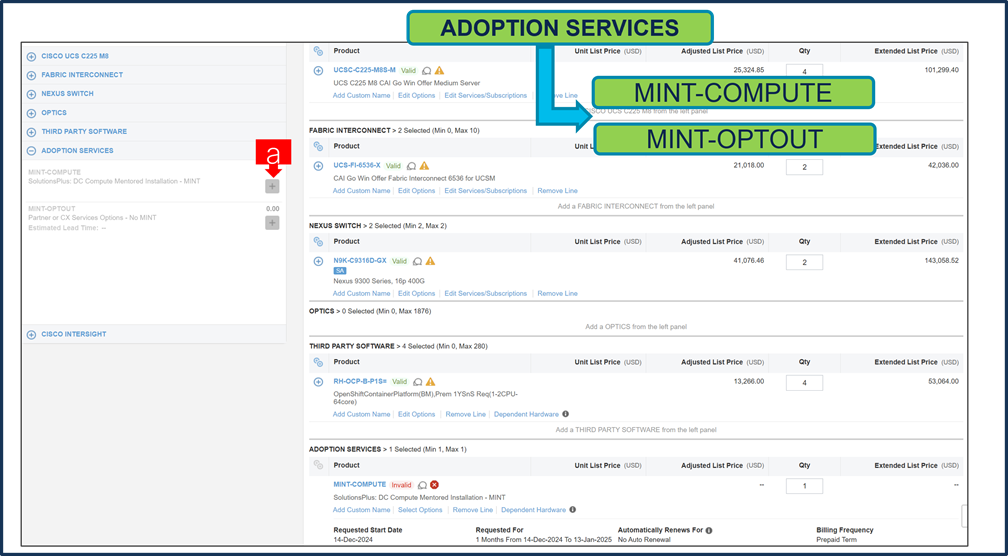
Task: Open the UCS-FI-6536-X product link
Action: (x=357, y=165)
